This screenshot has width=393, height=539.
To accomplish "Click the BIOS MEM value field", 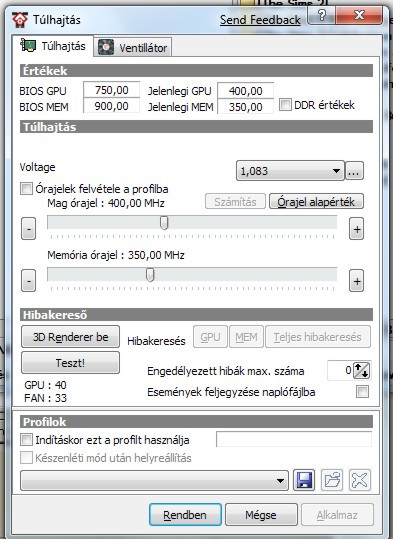I will tap(111, 106).
